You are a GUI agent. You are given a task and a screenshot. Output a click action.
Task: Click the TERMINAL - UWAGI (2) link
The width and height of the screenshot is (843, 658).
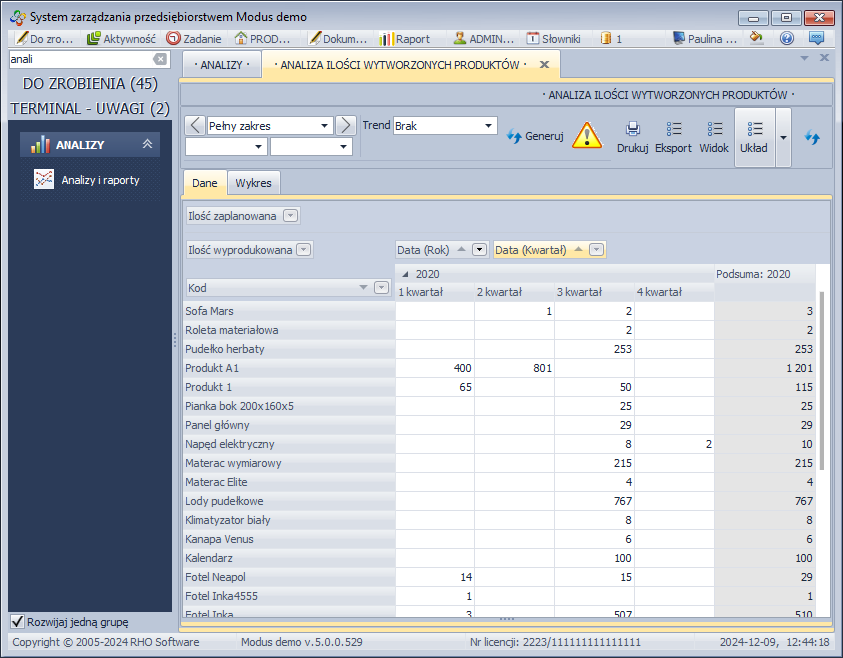pos(90,108)
